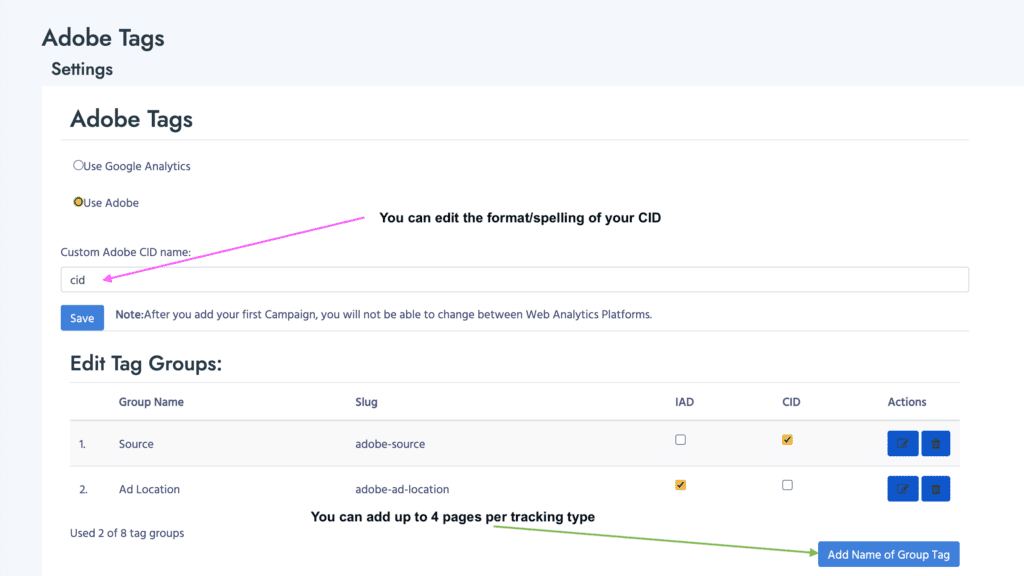Viewport: 1024px width, 576px height.
Task: Click the Save button
Action: click(x=82, y=318)
